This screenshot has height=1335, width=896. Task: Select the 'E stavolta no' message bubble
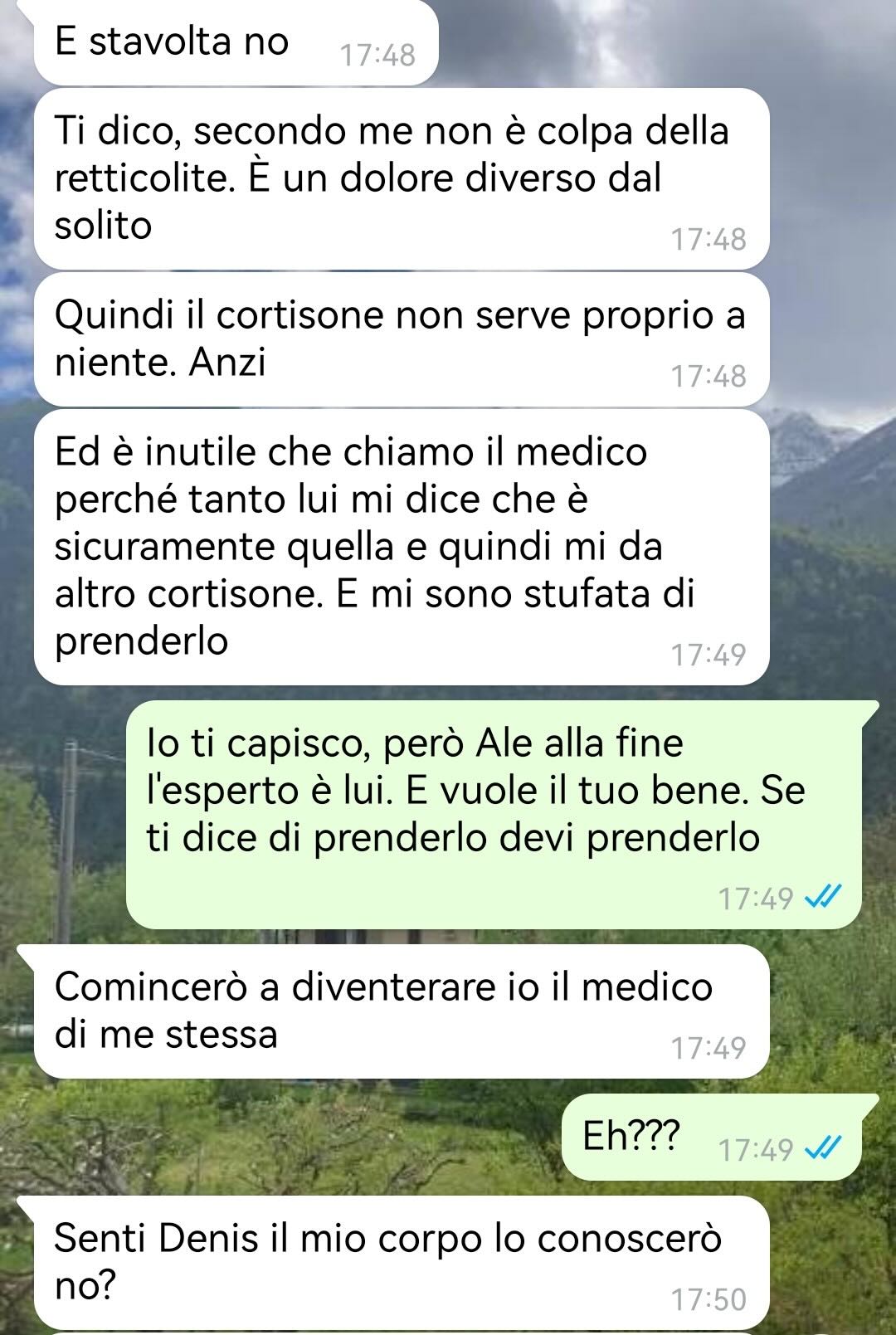click(236, 42)
